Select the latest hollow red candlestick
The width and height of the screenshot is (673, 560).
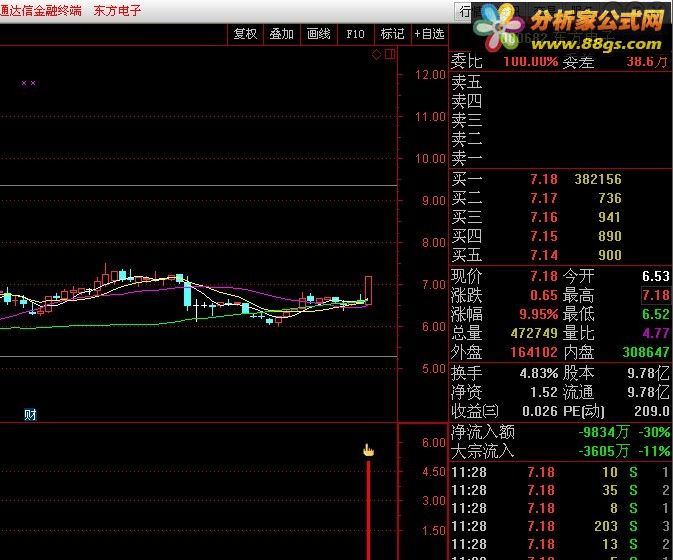coord(368,291)
